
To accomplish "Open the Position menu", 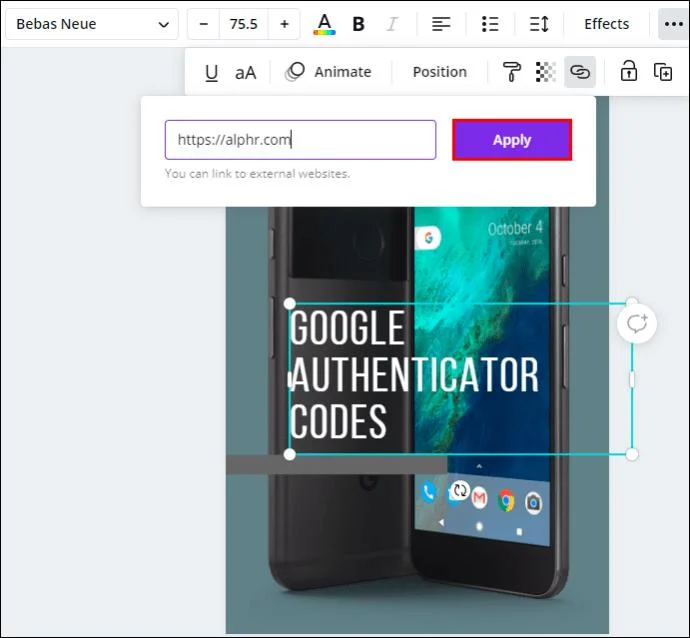I will click(x=440, y=72).
